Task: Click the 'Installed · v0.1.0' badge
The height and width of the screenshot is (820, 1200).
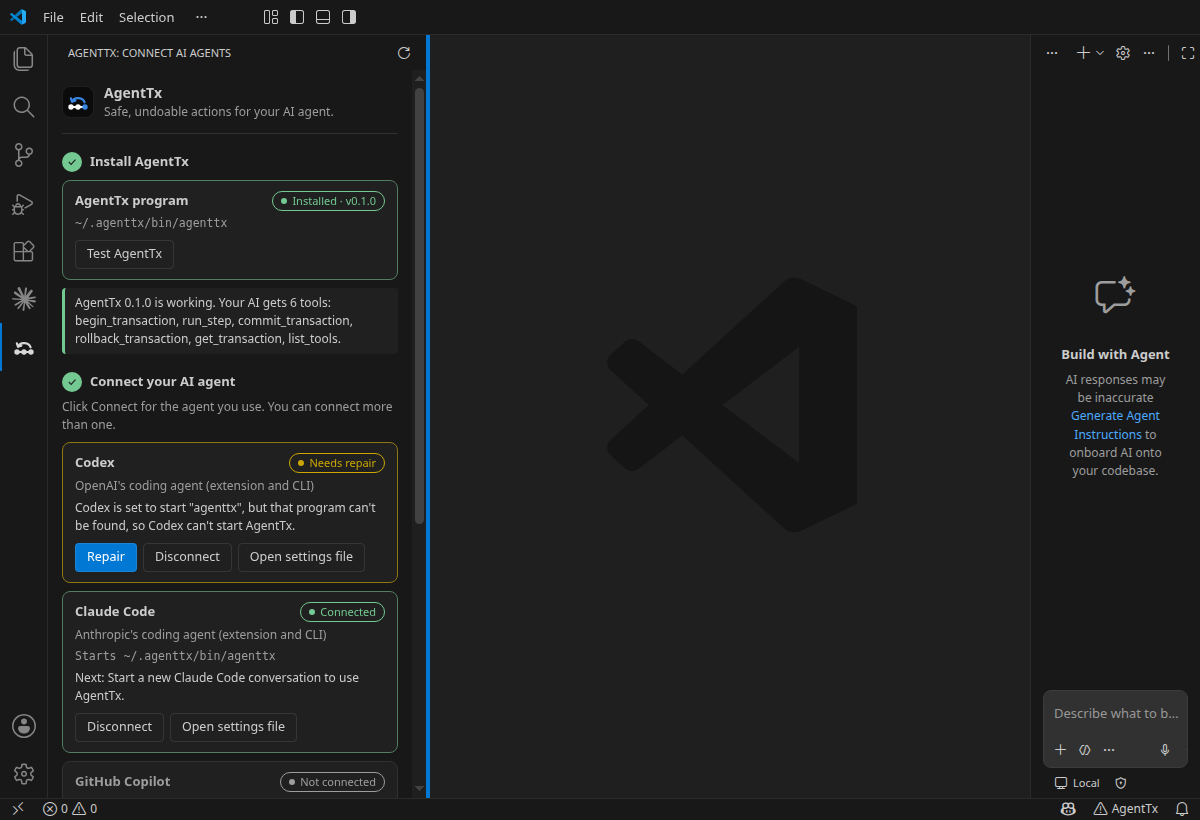Action: click(x=328, y=201)
